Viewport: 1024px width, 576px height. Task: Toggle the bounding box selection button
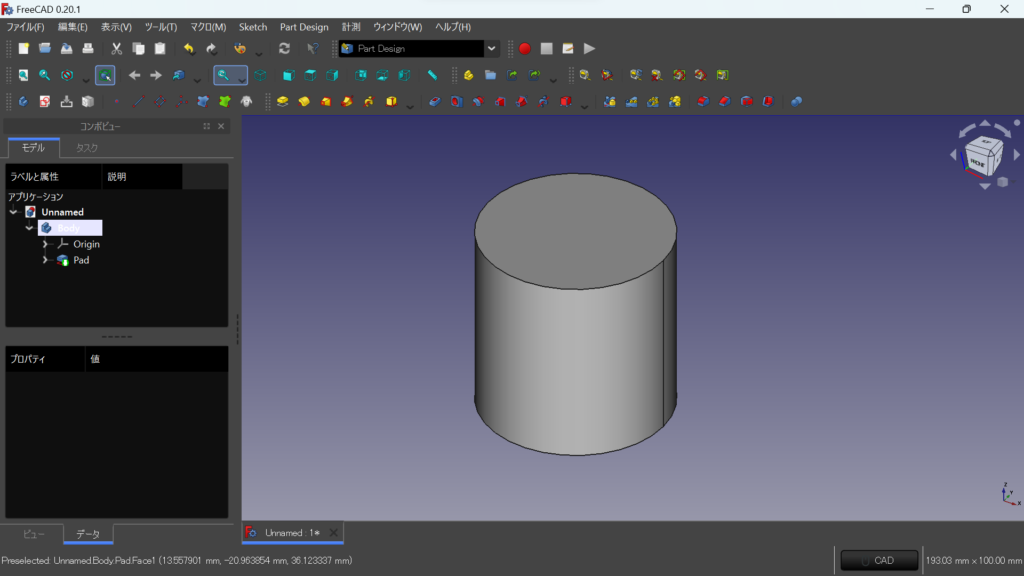[105, 75]
